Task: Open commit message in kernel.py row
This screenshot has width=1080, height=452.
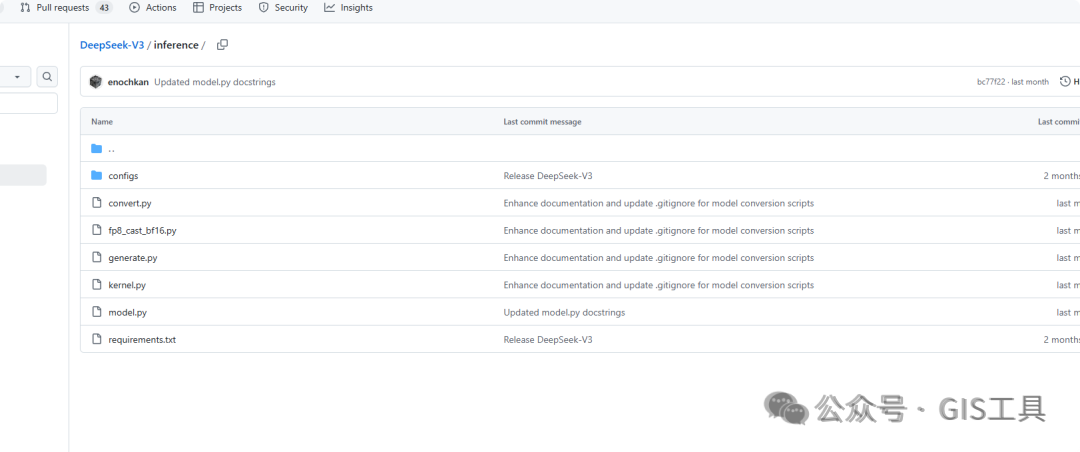Action: (x=658, y=285)
